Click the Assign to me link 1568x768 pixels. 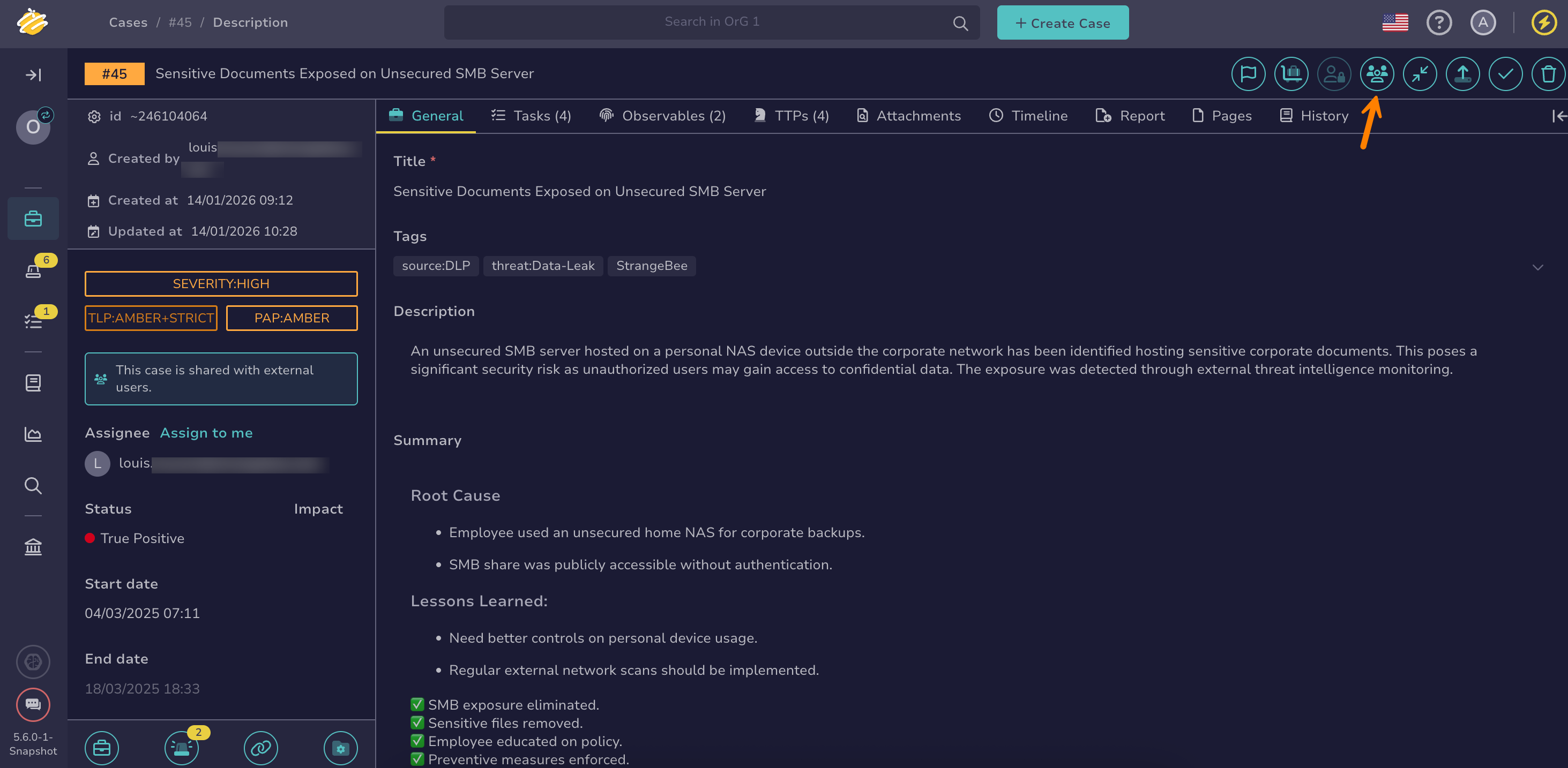tap(206, 433)
